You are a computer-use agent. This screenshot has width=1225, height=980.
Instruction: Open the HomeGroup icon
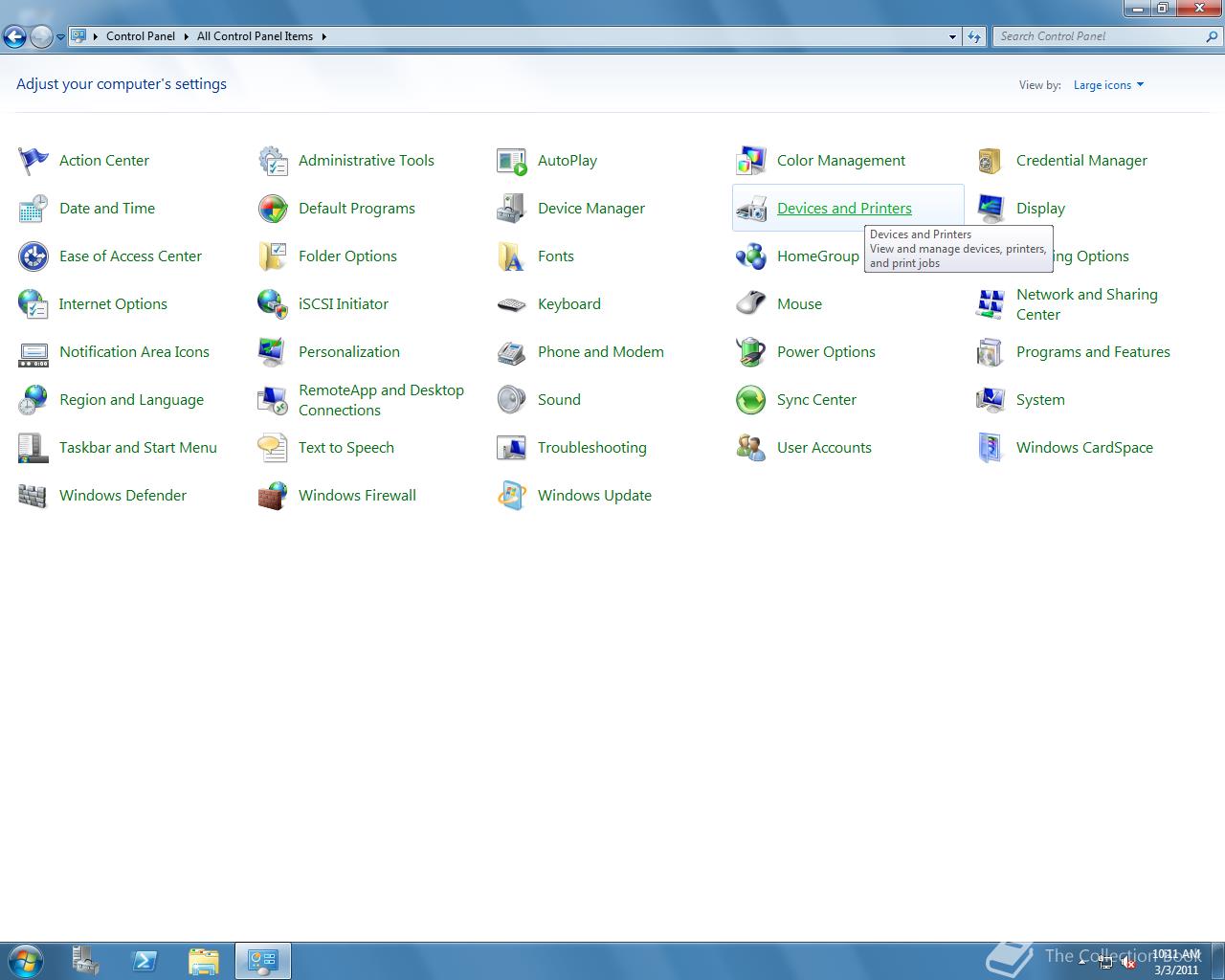751,256
